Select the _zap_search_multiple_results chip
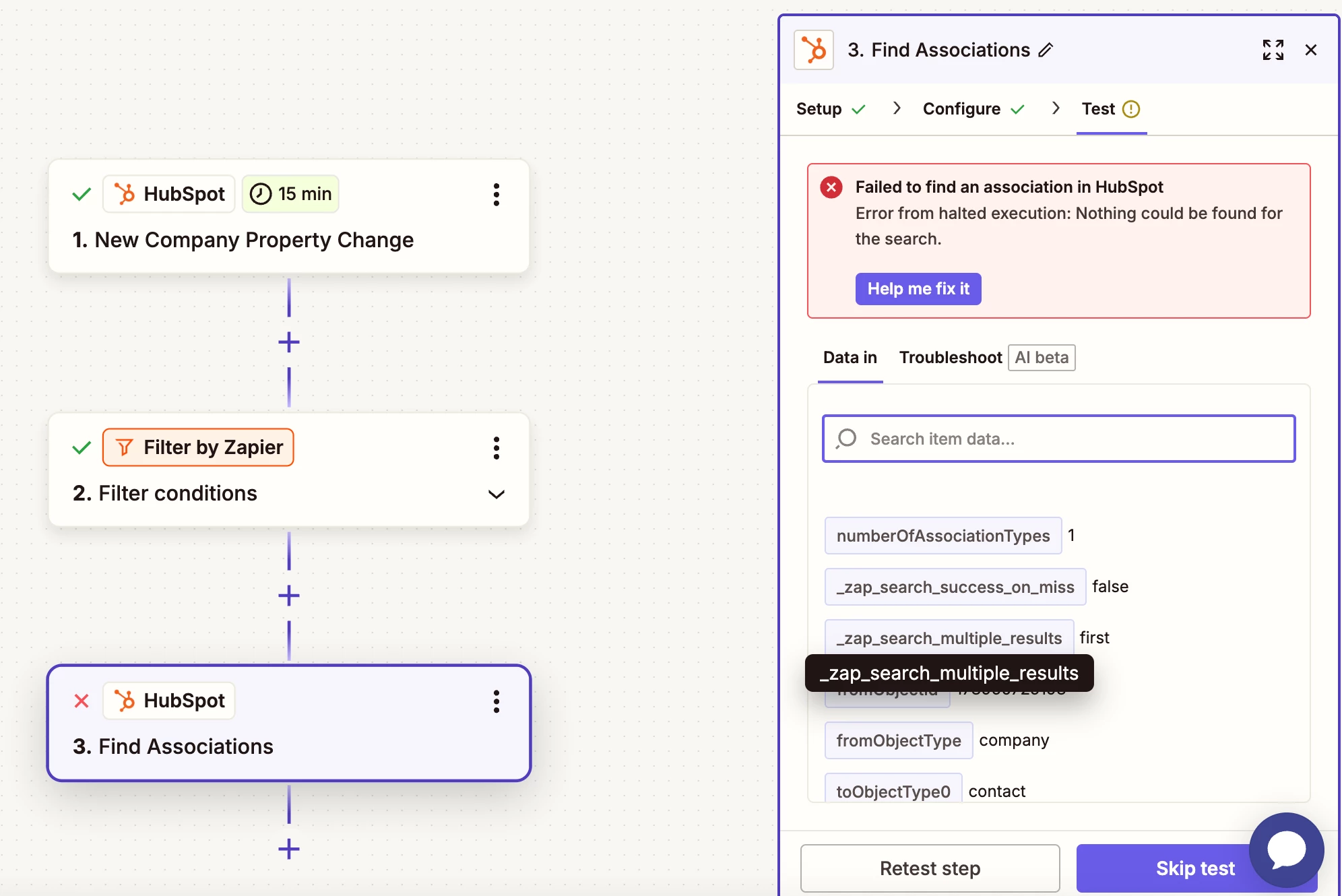The image size is (1342, 896). pos(949,638)
